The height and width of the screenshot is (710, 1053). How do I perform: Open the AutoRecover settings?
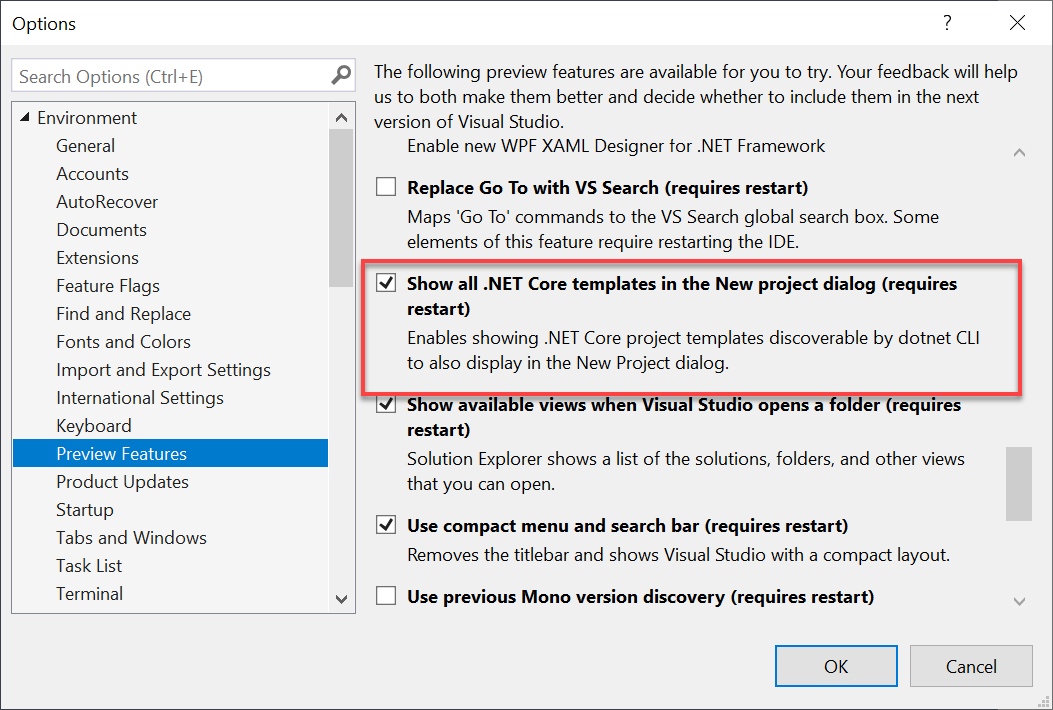click(107, 202)
